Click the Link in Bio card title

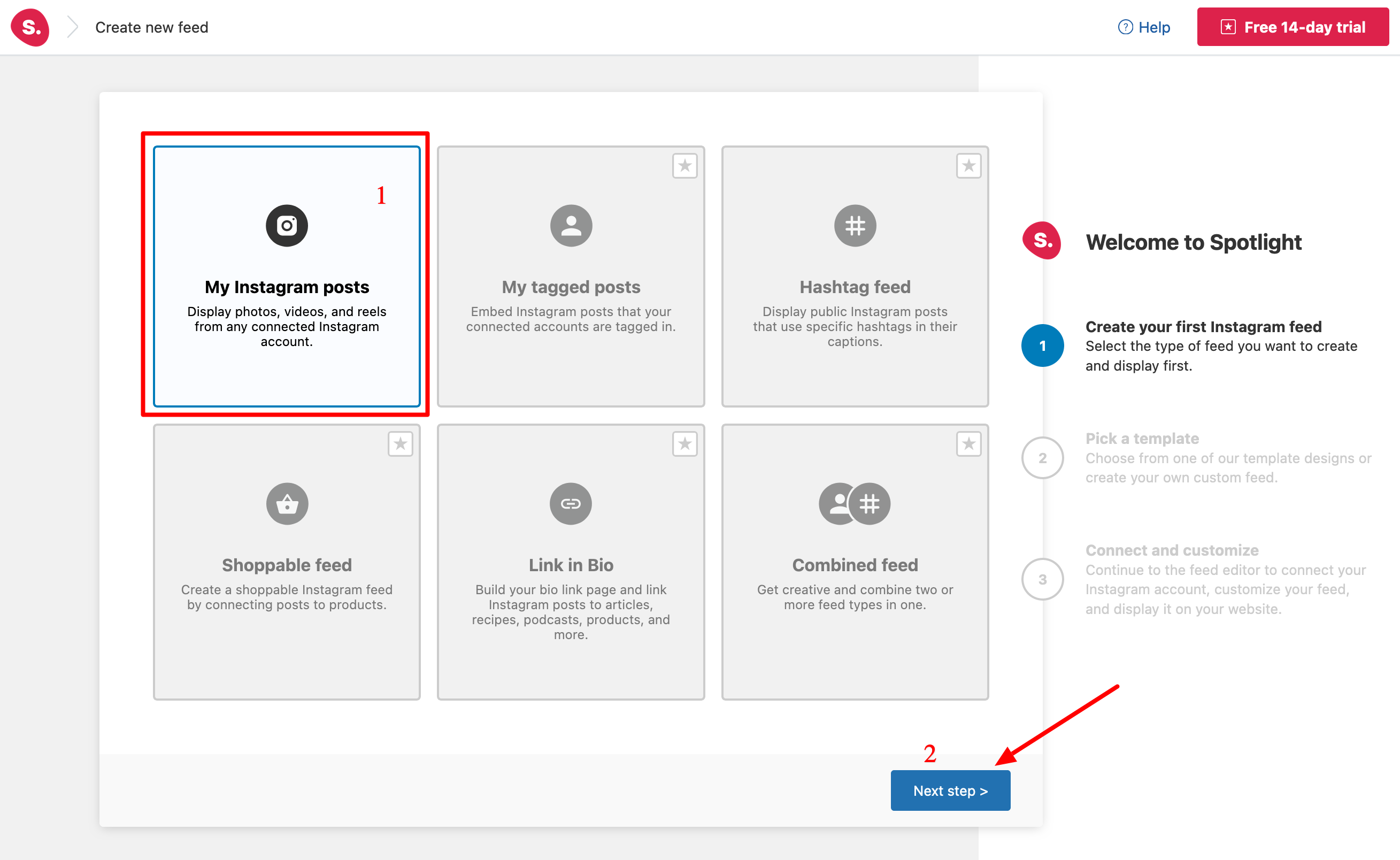[571, 565]
